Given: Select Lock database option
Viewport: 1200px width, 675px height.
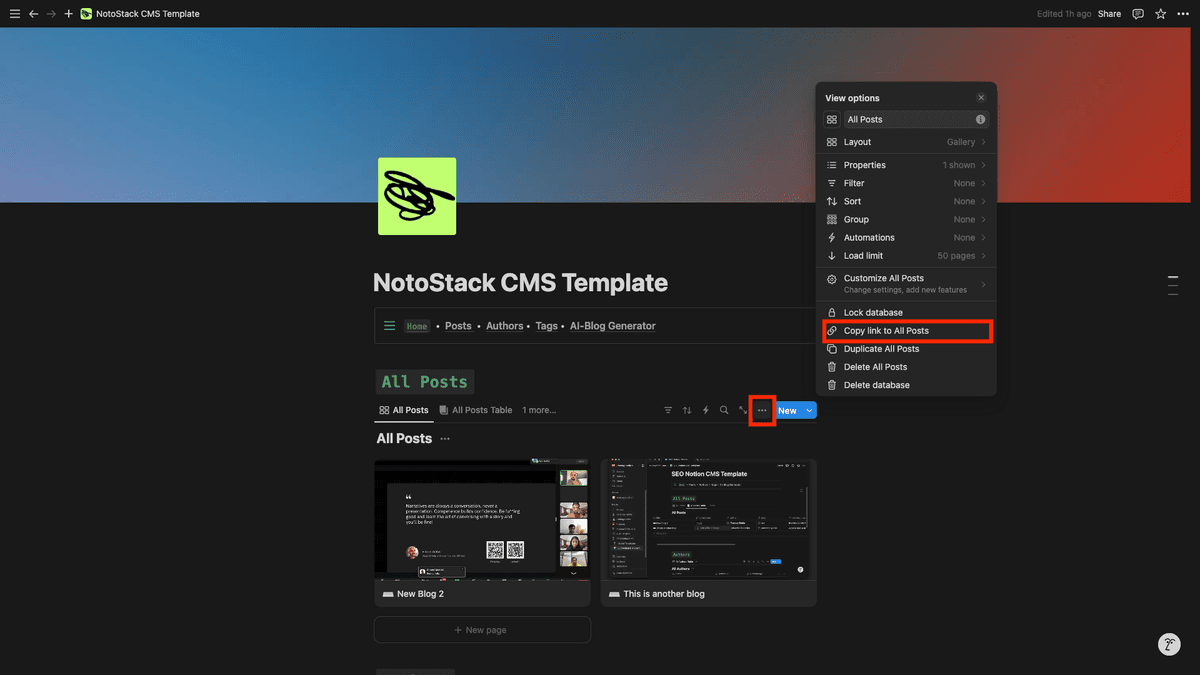Looking at the screenshot, I should coord(906,313).
